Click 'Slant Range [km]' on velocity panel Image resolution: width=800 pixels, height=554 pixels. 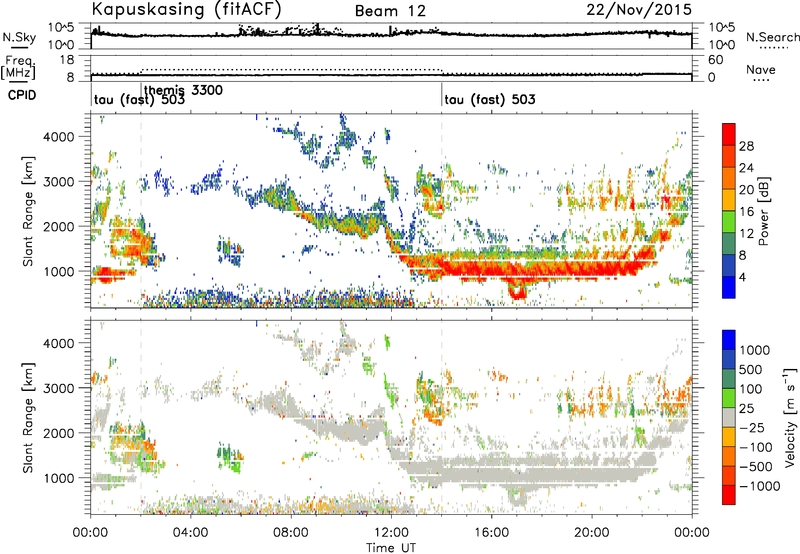(x=28, y=418)
